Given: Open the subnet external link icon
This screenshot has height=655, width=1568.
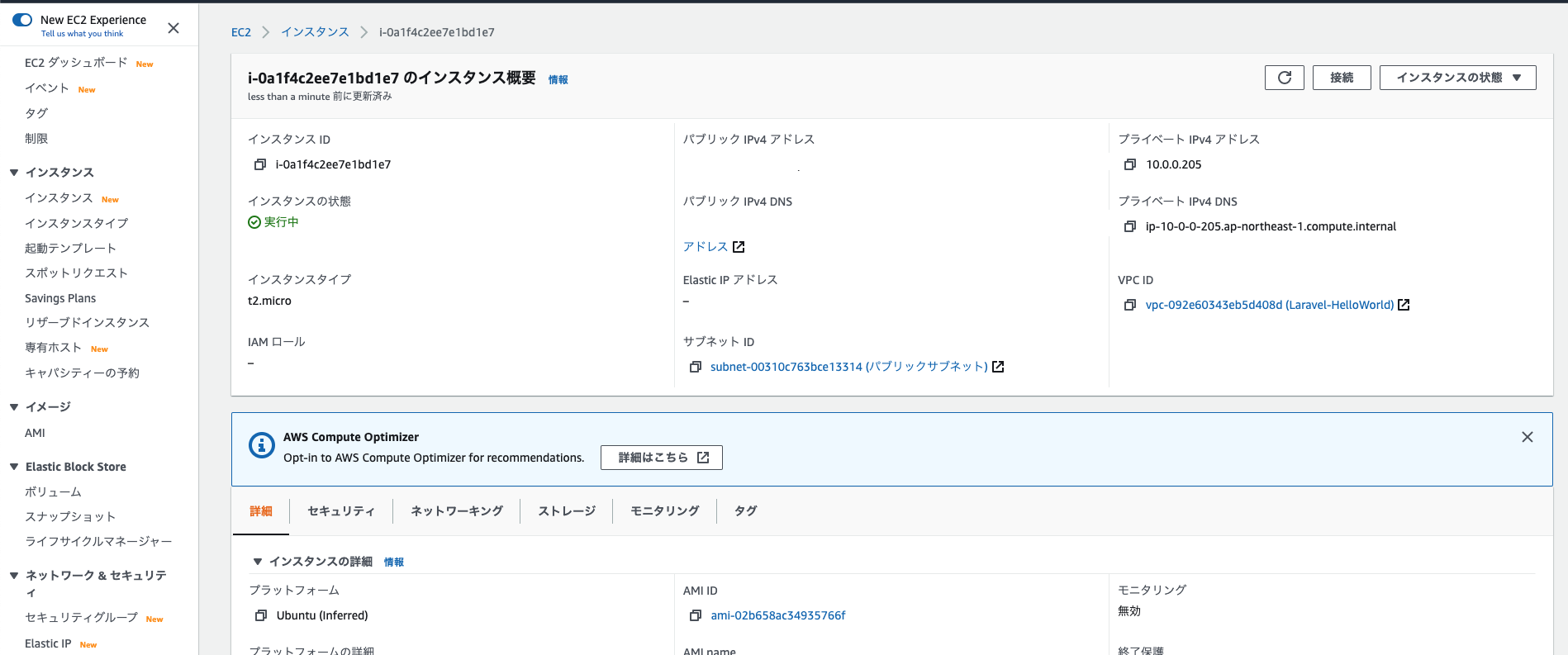Looking at the screenshot, I should (998, 367).
